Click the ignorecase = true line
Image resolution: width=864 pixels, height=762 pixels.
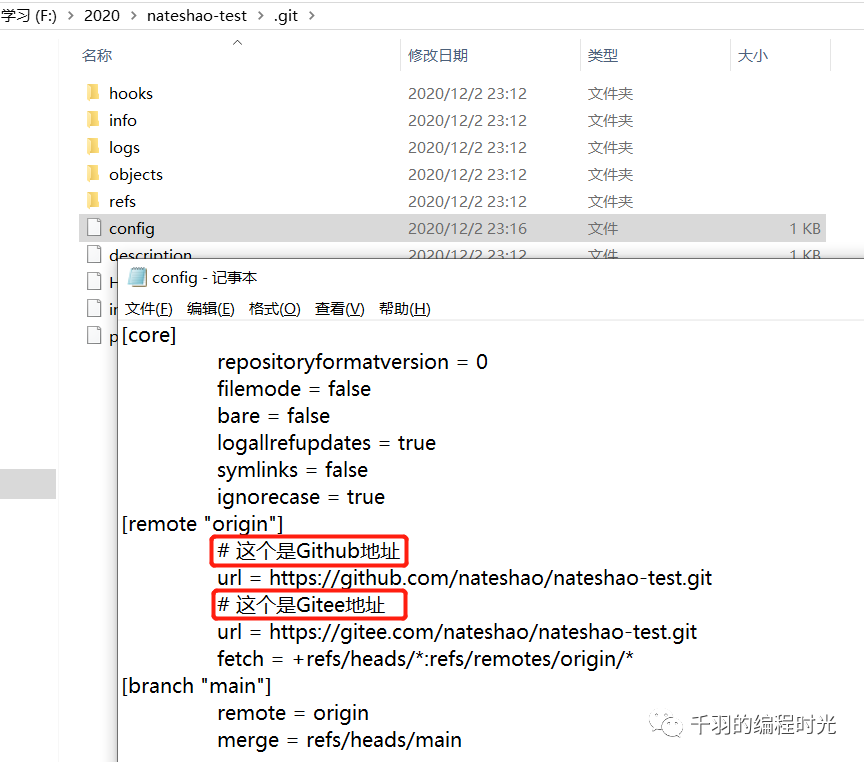[301, 497]
